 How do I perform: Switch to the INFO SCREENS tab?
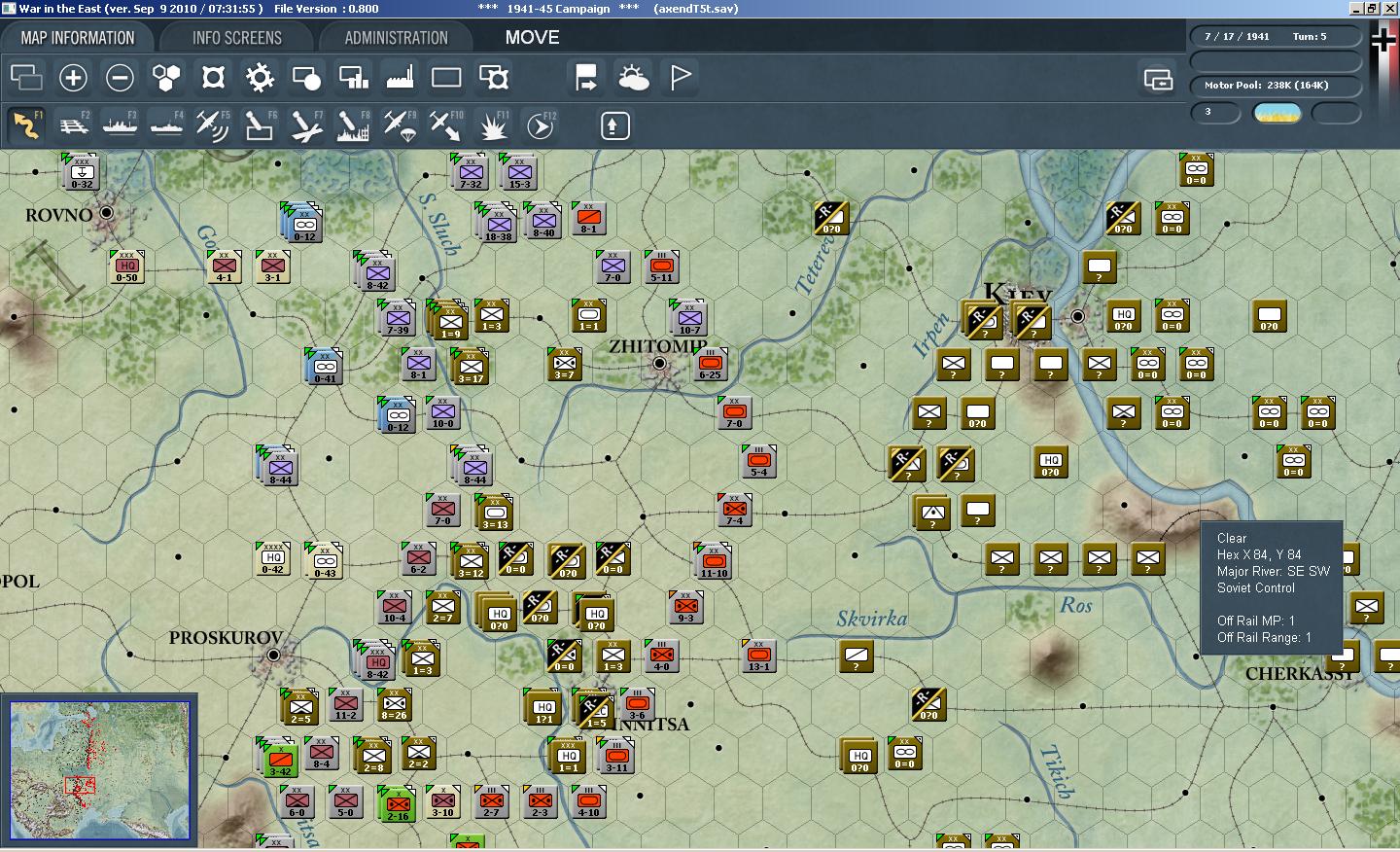point(237,38)
